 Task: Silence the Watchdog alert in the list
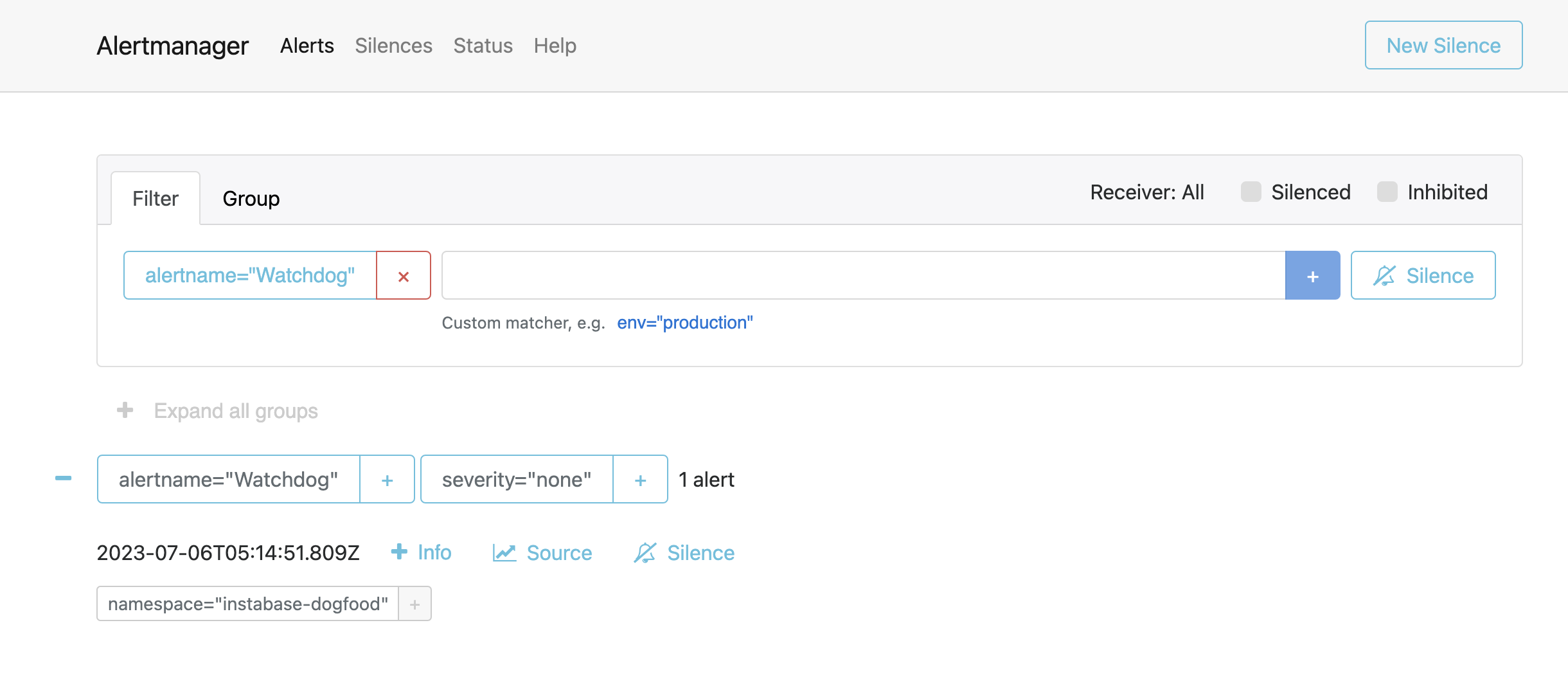pyautogui.click(x=683, y=552)
